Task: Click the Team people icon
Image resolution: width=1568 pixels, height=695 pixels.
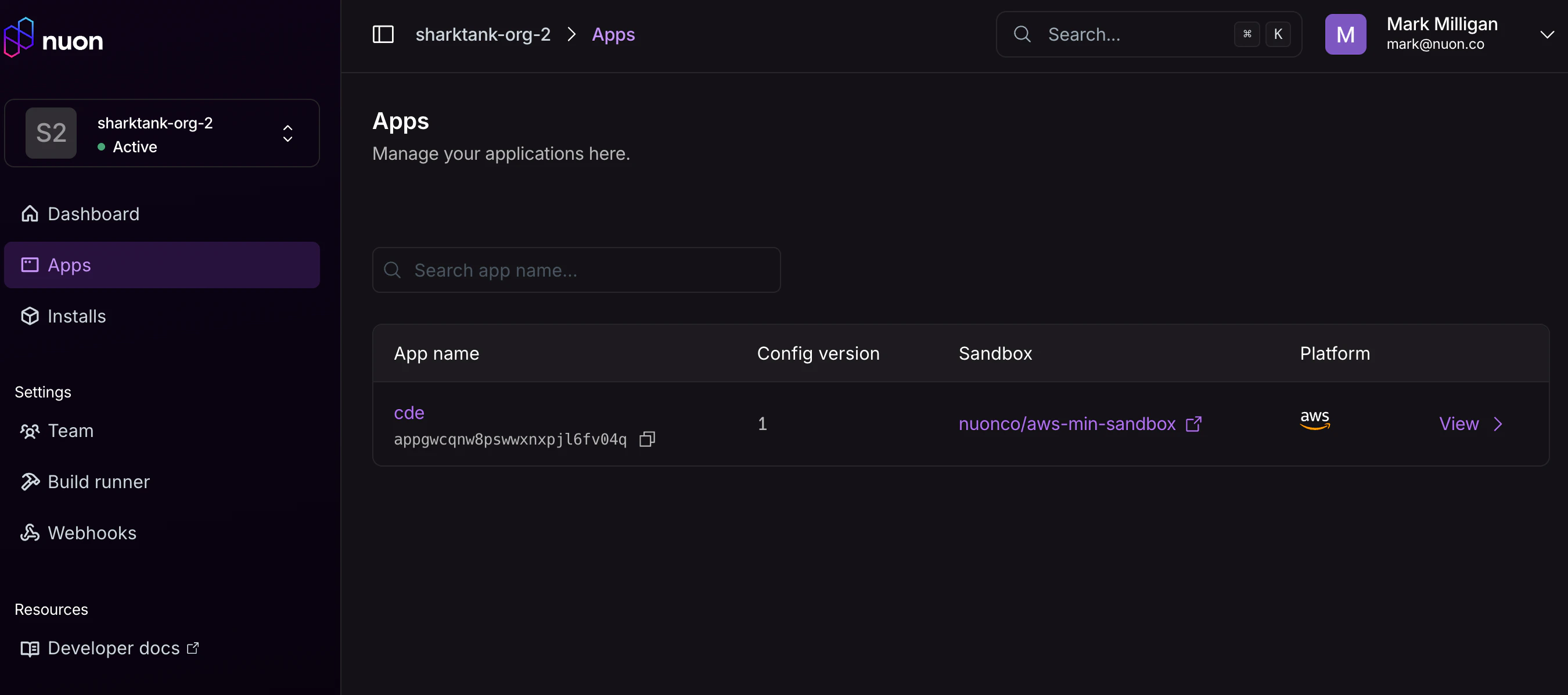Action: 30,431
